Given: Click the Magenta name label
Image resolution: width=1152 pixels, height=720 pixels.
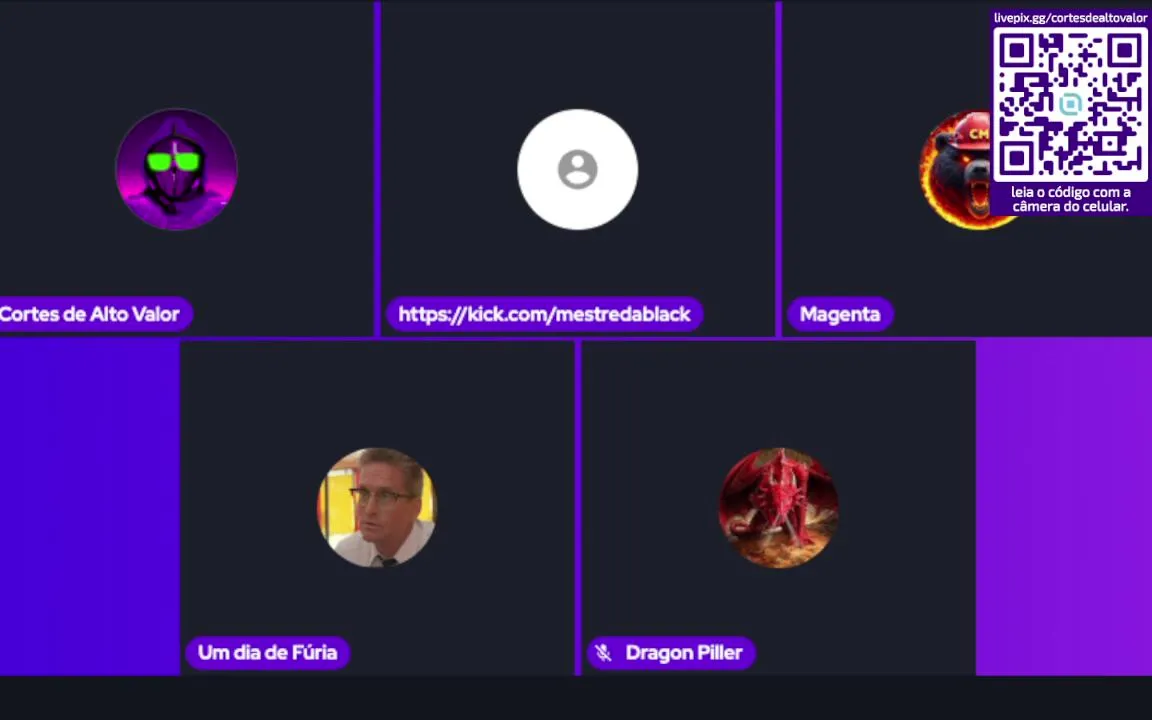Looking at the screenshot, I should click(x=840, y=314).
